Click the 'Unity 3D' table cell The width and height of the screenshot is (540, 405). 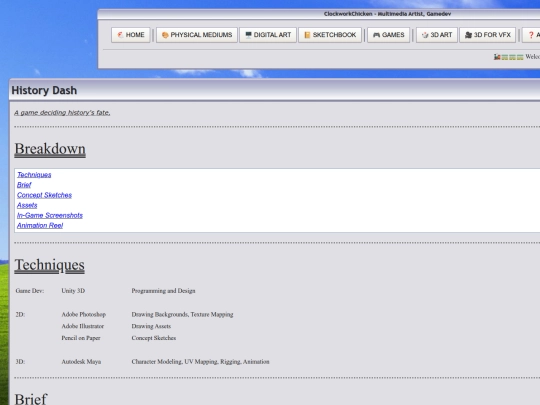[73, 291]
